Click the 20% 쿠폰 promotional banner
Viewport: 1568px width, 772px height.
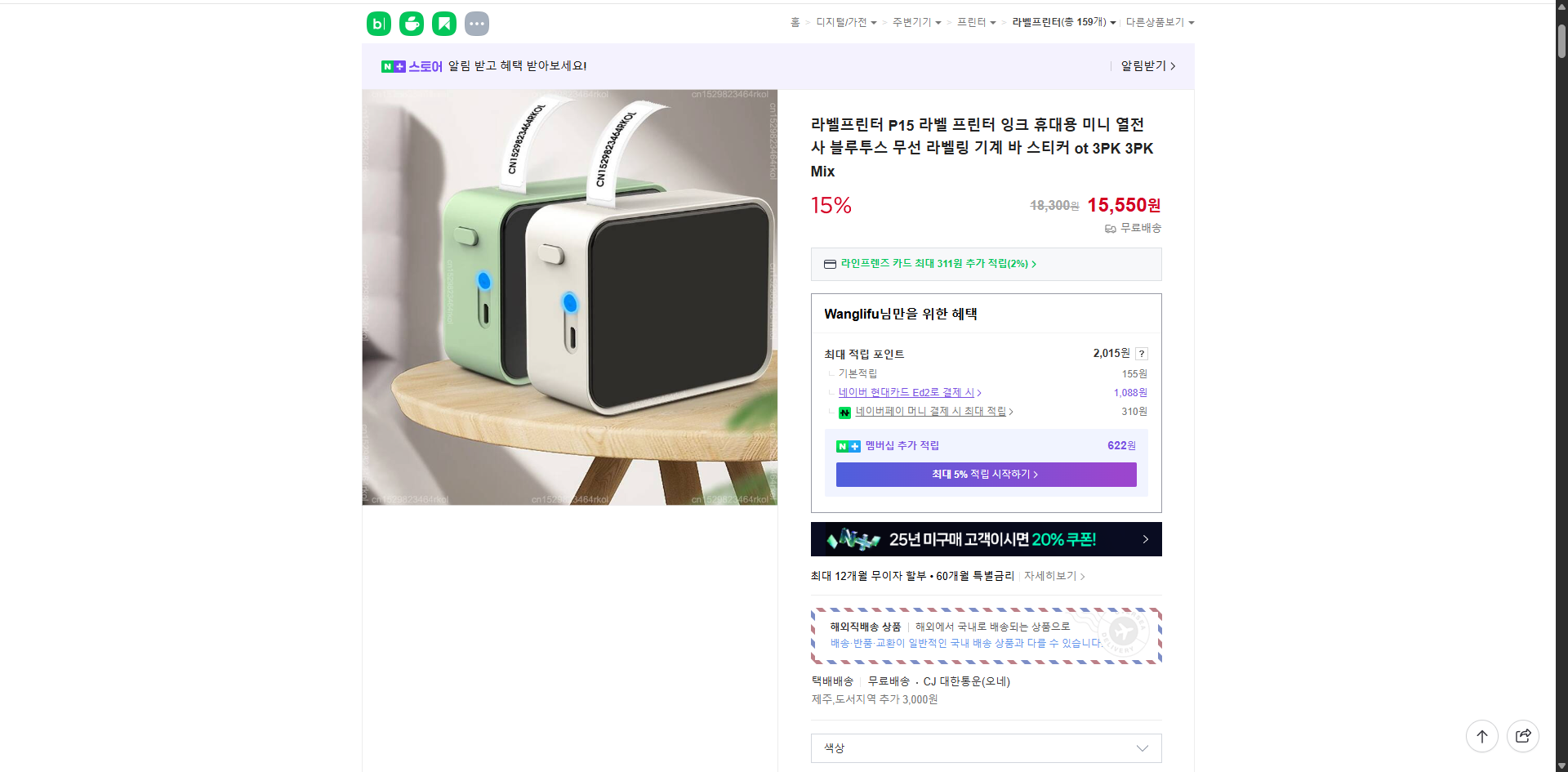pos(986,539)
